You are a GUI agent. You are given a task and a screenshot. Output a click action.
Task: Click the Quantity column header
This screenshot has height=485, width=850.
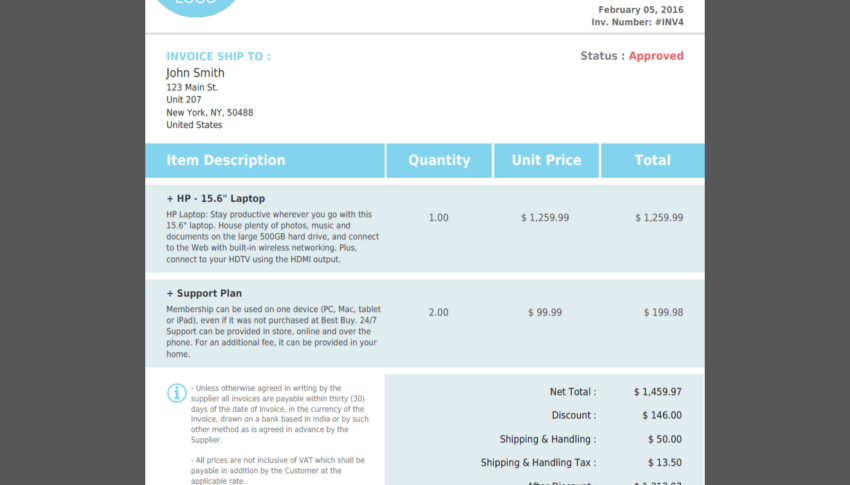tap(439, 160)
